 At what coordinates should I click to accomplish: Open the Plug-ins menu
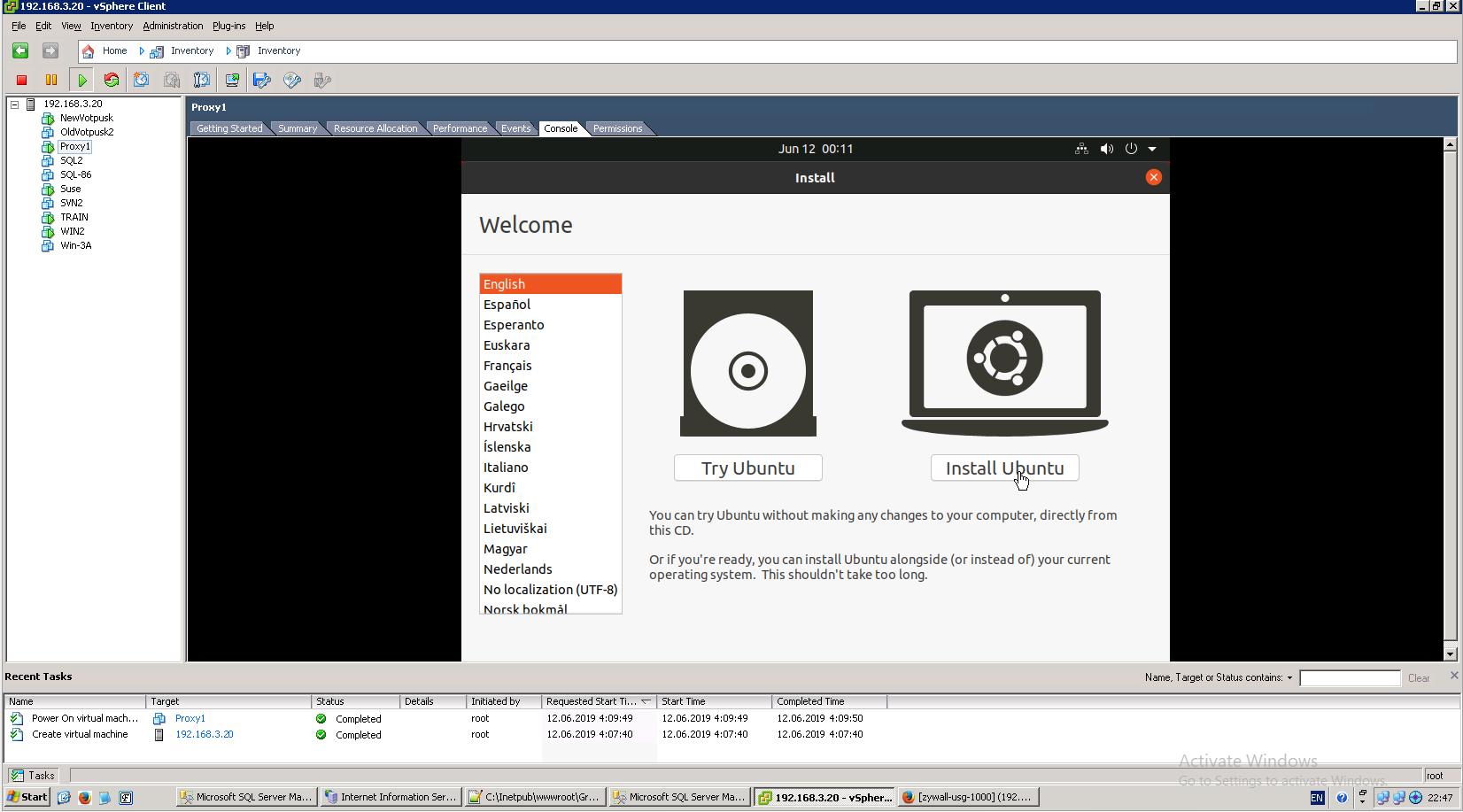click(228, 27)
